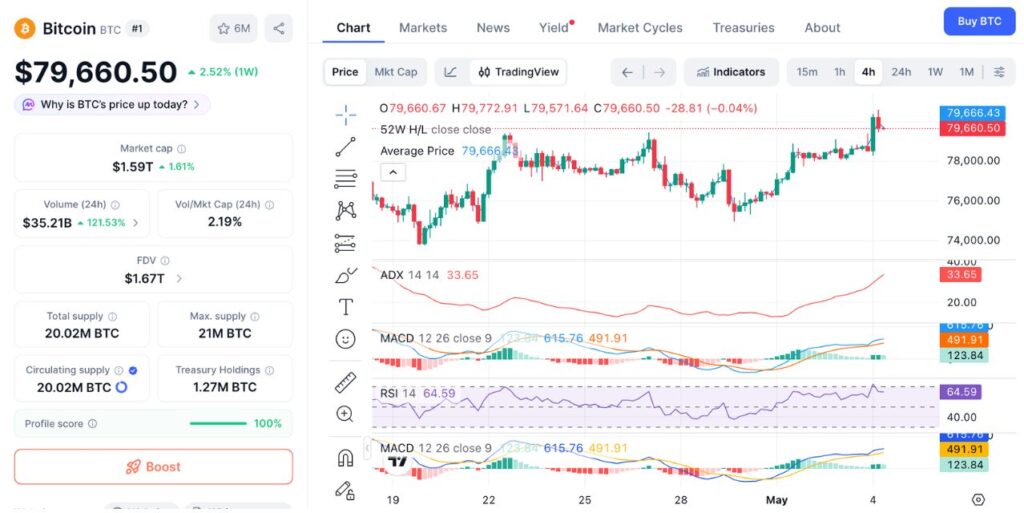Click Profile score info icon
Viewport: 1024px width, 513px height.
pos(93,424)
